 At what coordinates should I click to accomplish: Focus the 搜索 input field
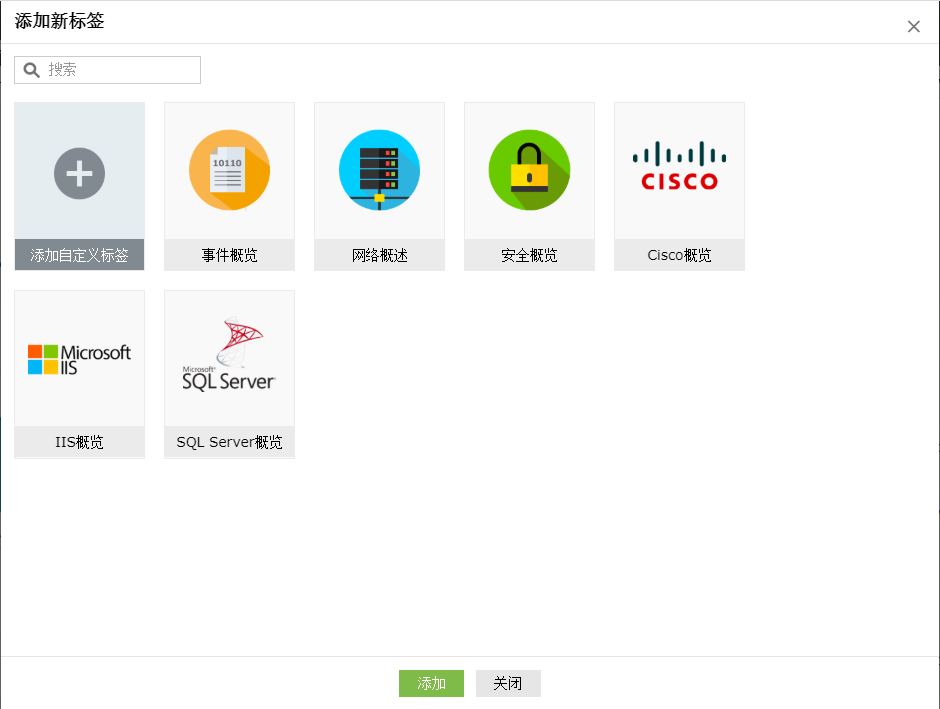pyautogui.click(x=107, y=70)
